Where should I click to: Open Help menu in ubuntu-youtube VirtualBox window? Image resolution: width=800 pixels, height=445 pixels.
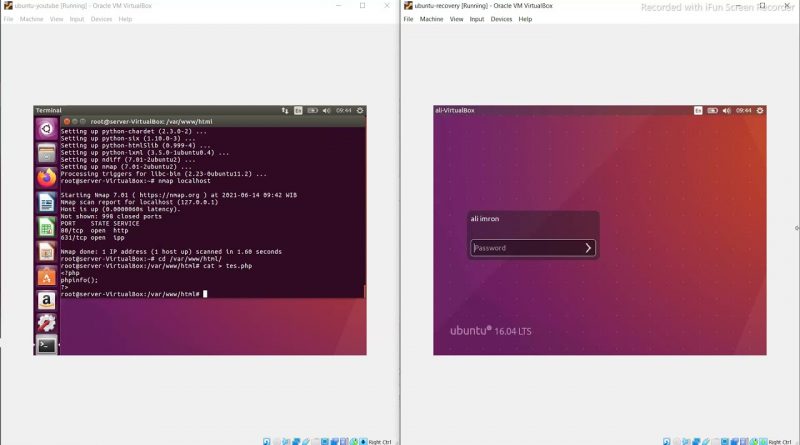tap(125, 19)
